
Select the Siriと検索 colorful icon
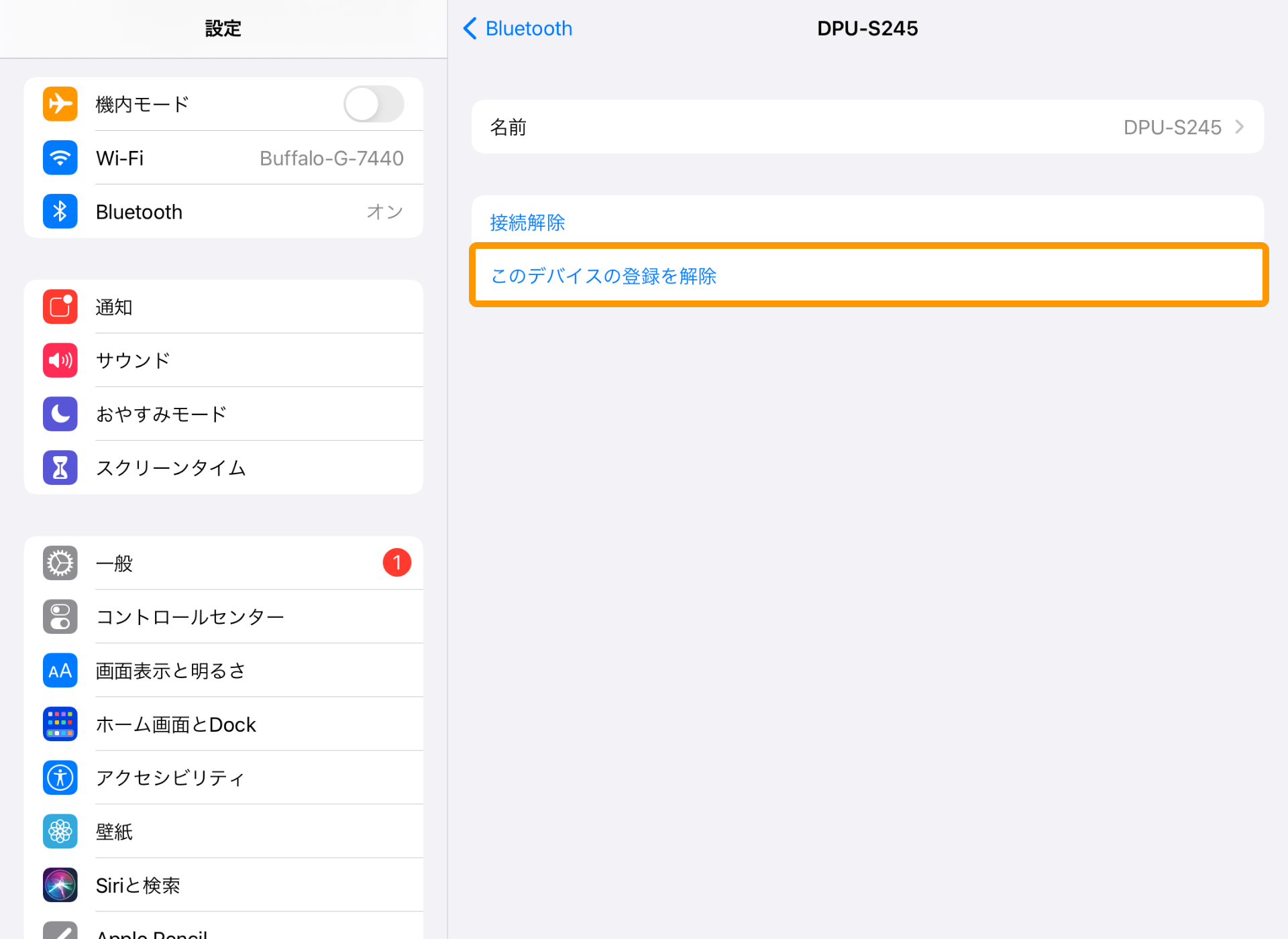pyautogui.click(x=60, y=885)
